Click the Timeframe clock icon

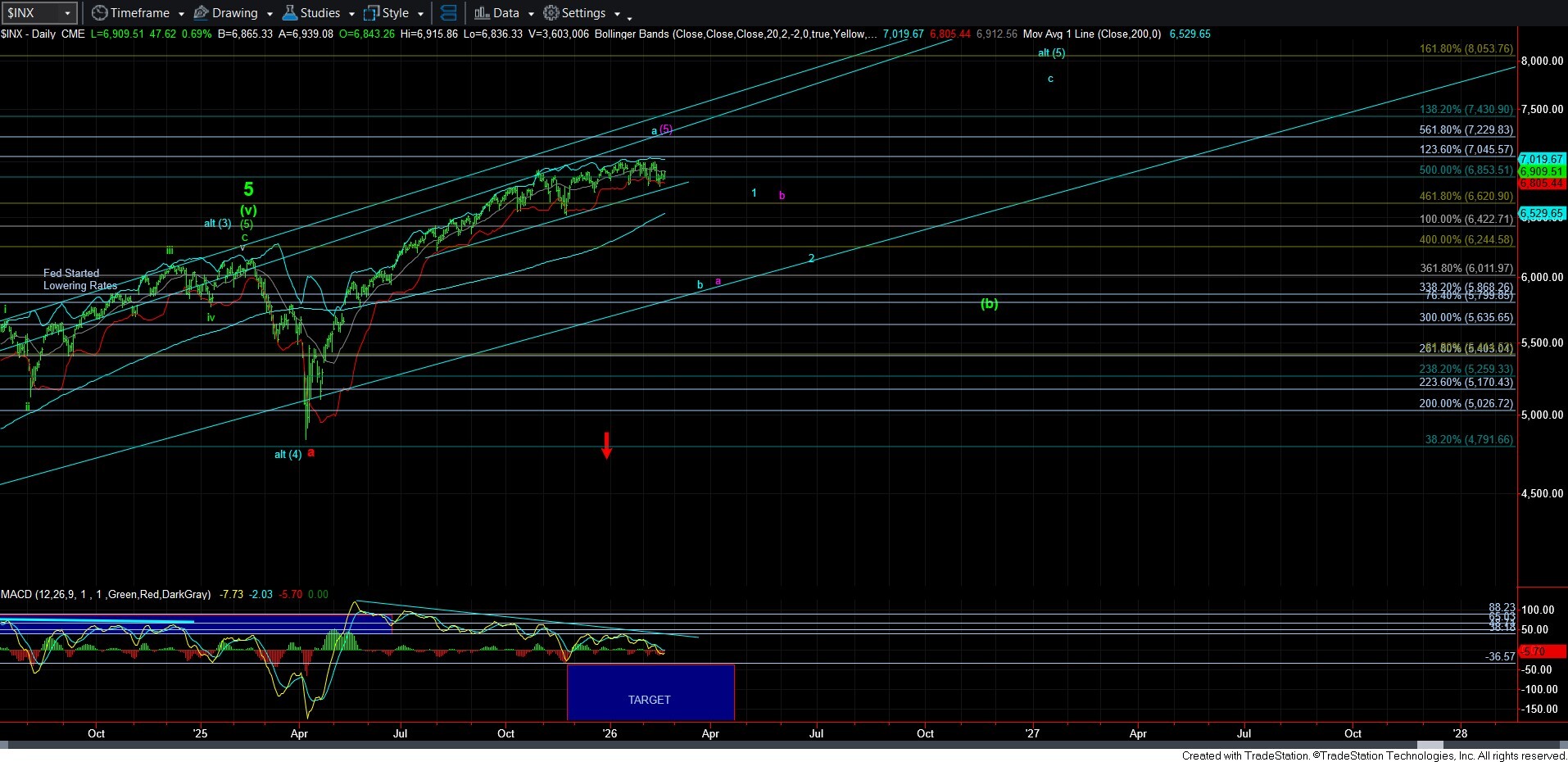pos(99,13)
